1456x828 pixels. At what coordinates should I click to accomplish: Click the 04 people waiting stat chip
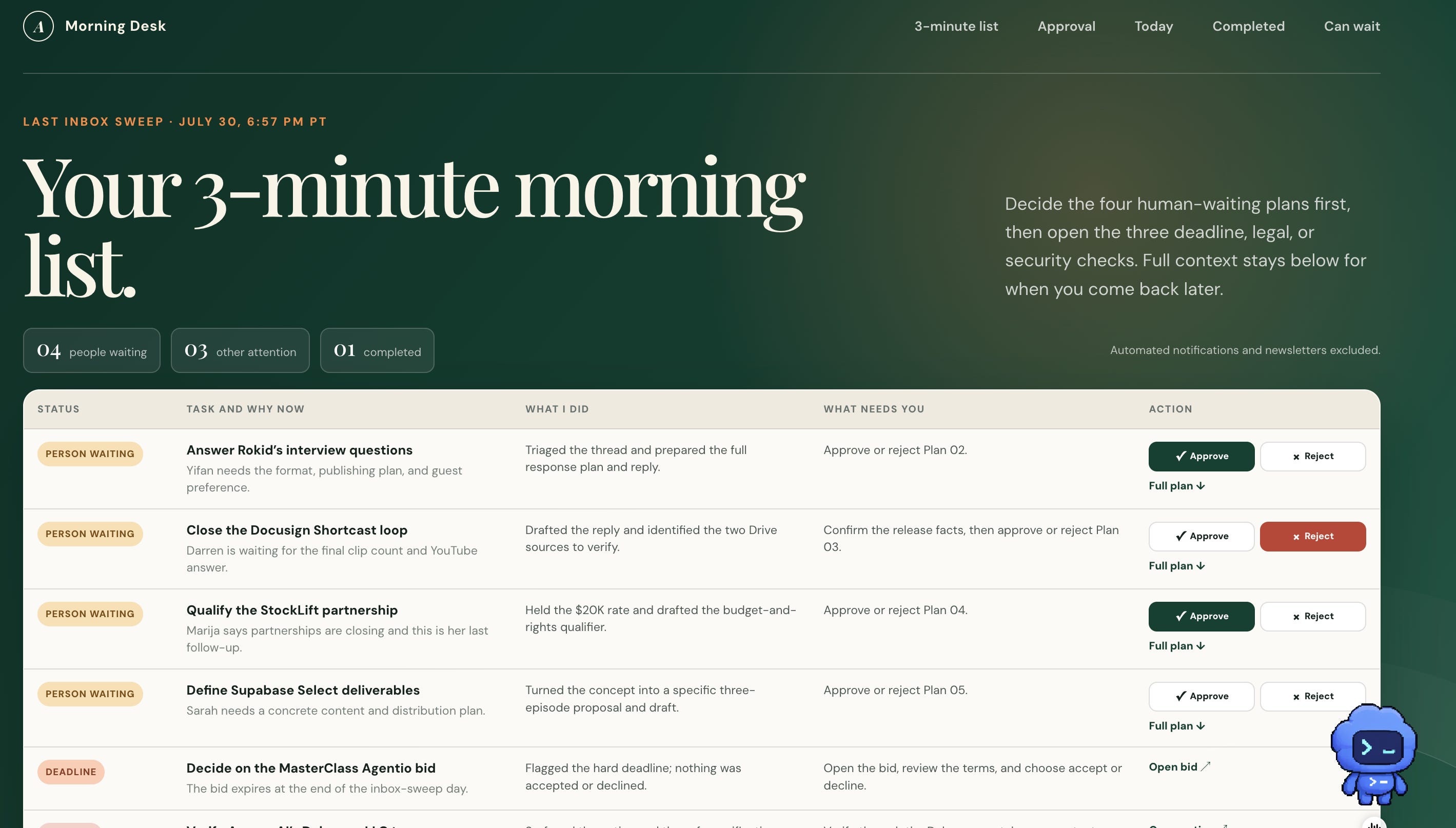pos(91,350)
